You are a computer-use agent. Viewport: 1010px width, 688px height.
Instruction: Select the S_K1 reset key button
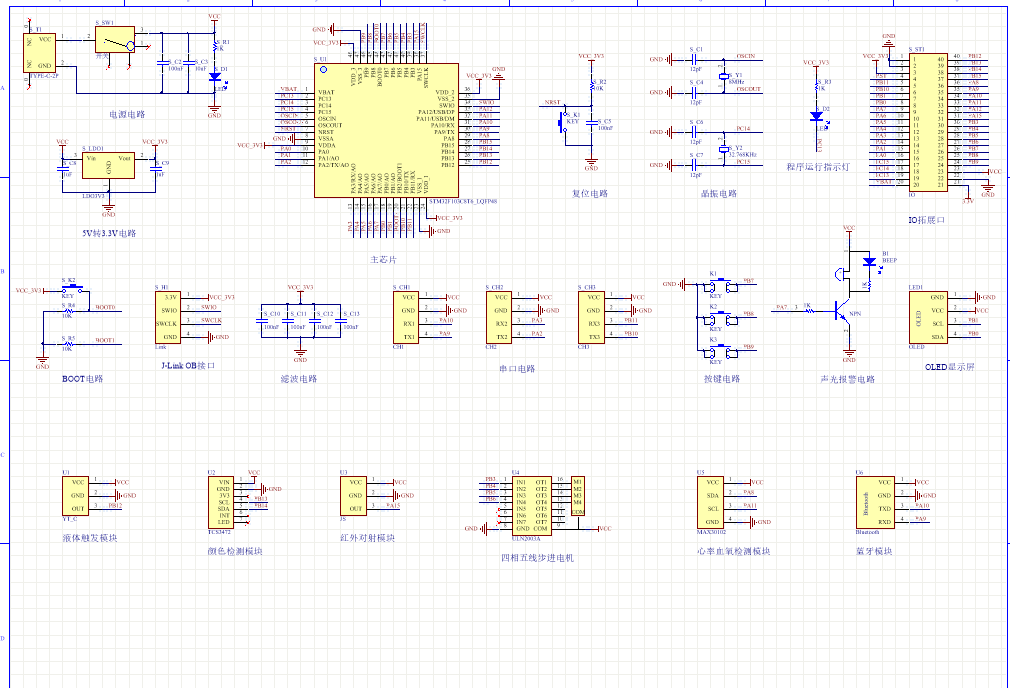tap(564, 118)
